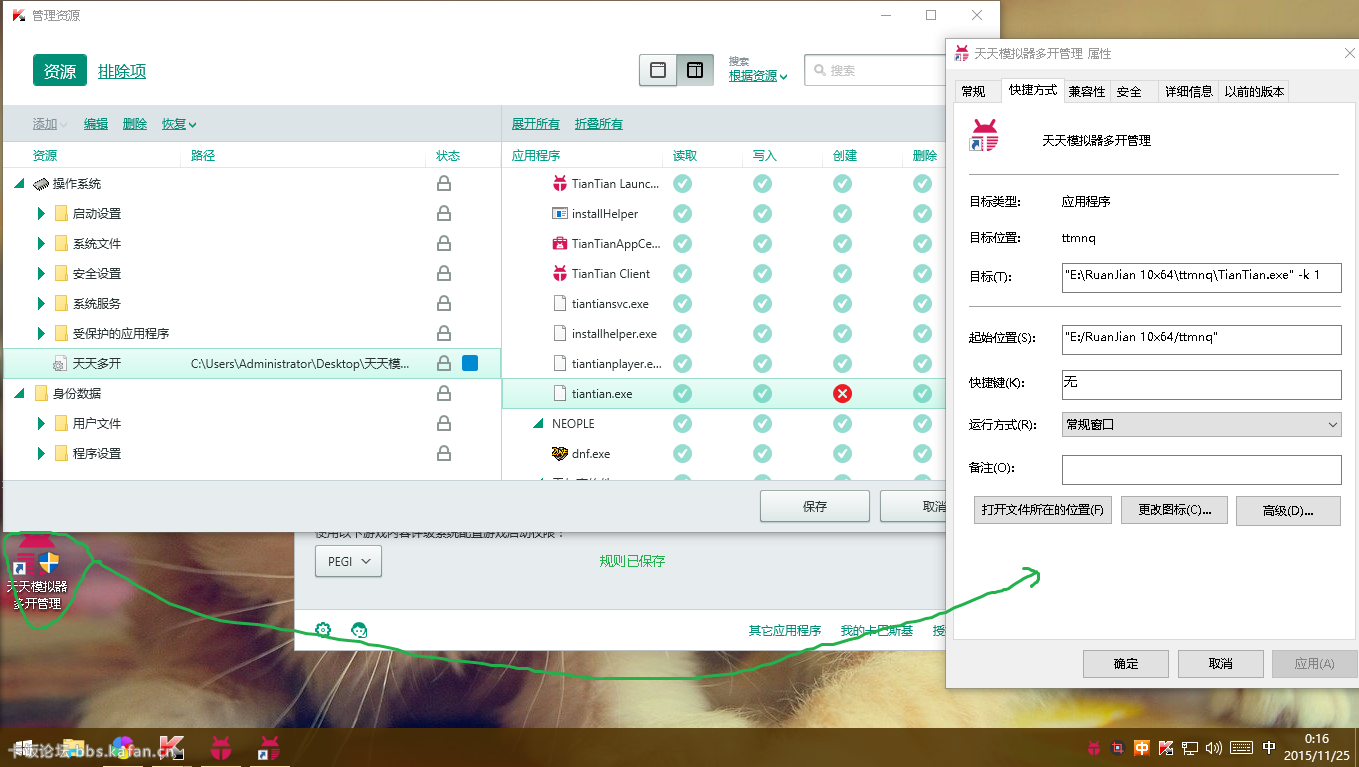Toggle red X create permission for tiantian.exe
The height and width of the screenshot is (767, 1359).
point(842,394)
